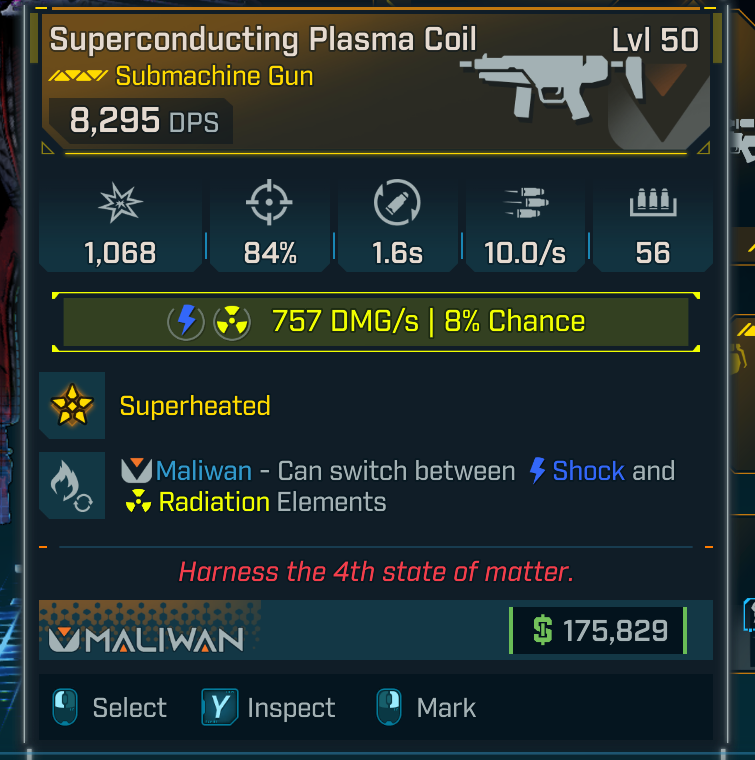Click the damage starburst stat icon
This screenshot has height=760, width=755.
(121, 206)
